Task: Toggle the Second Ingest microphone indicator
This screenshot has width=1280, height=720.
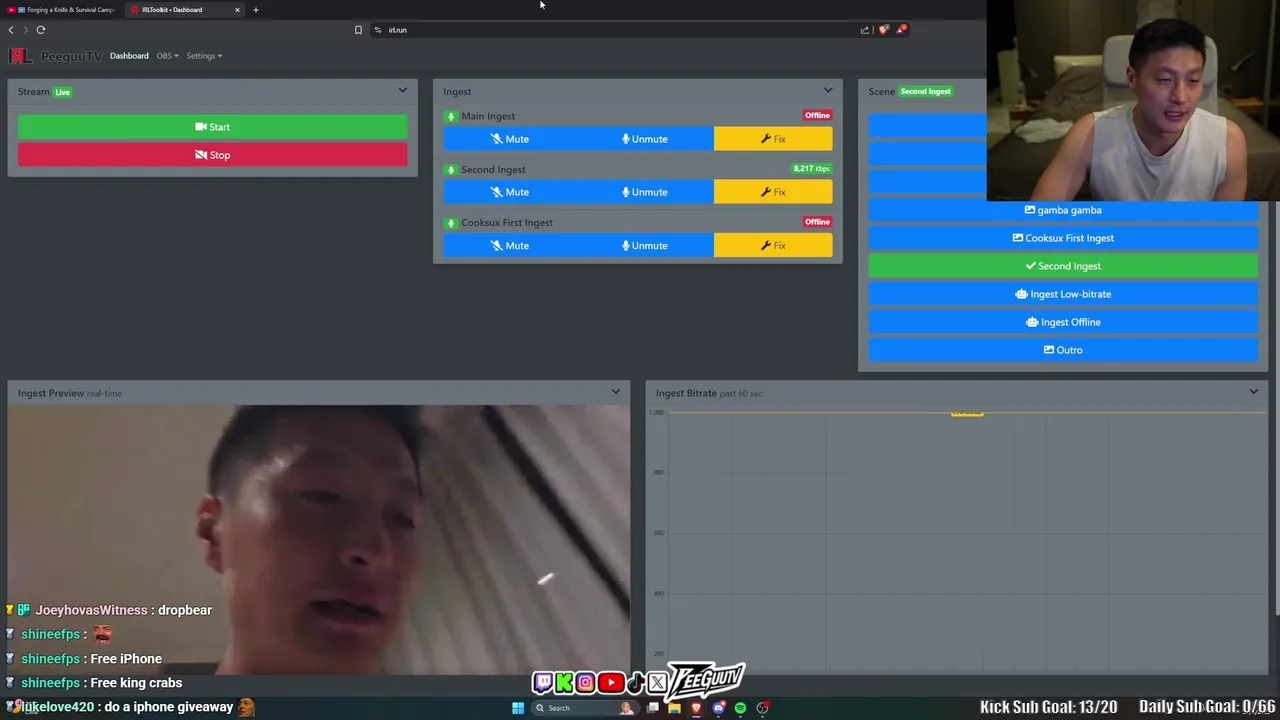Action: 451,170
